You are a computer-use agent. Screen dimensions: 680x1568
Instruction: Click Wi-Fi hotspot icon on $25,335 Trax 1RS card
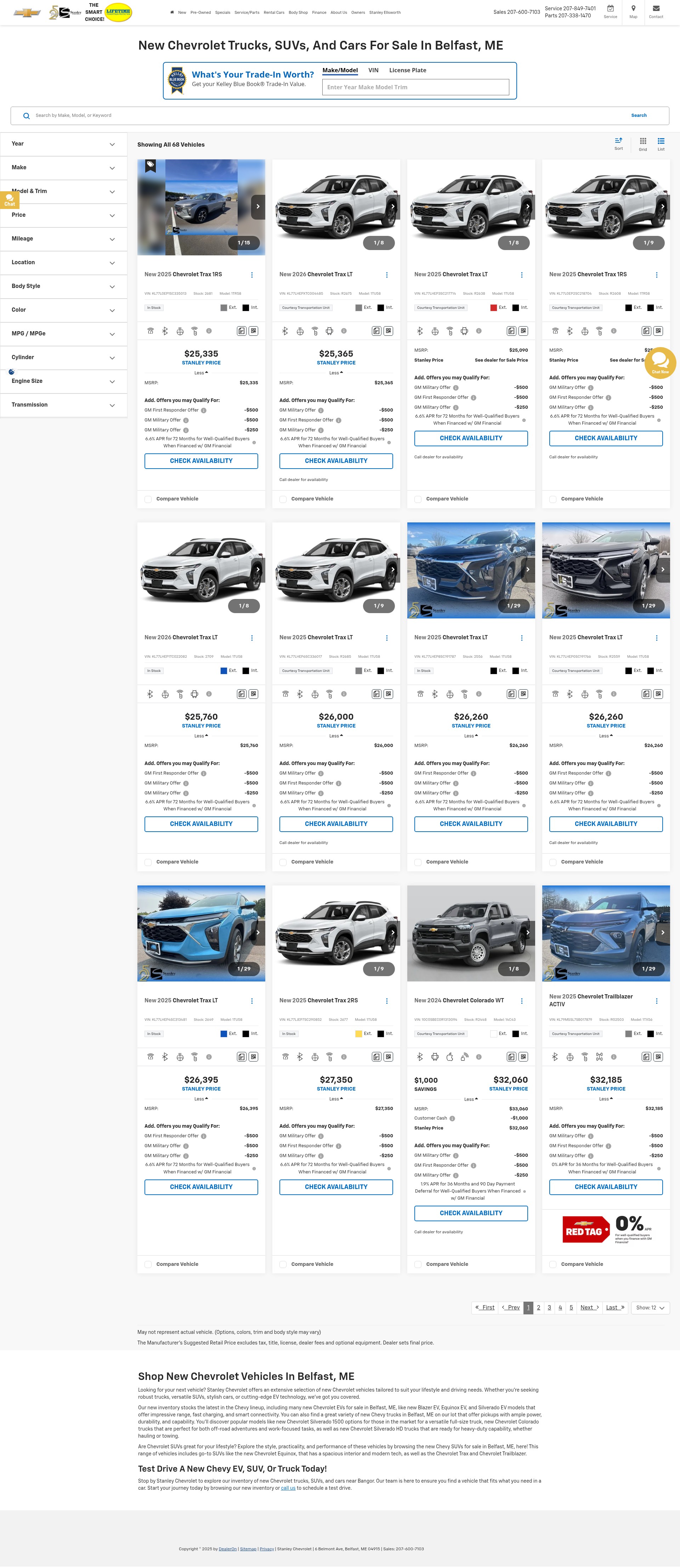tap(151, 331)
